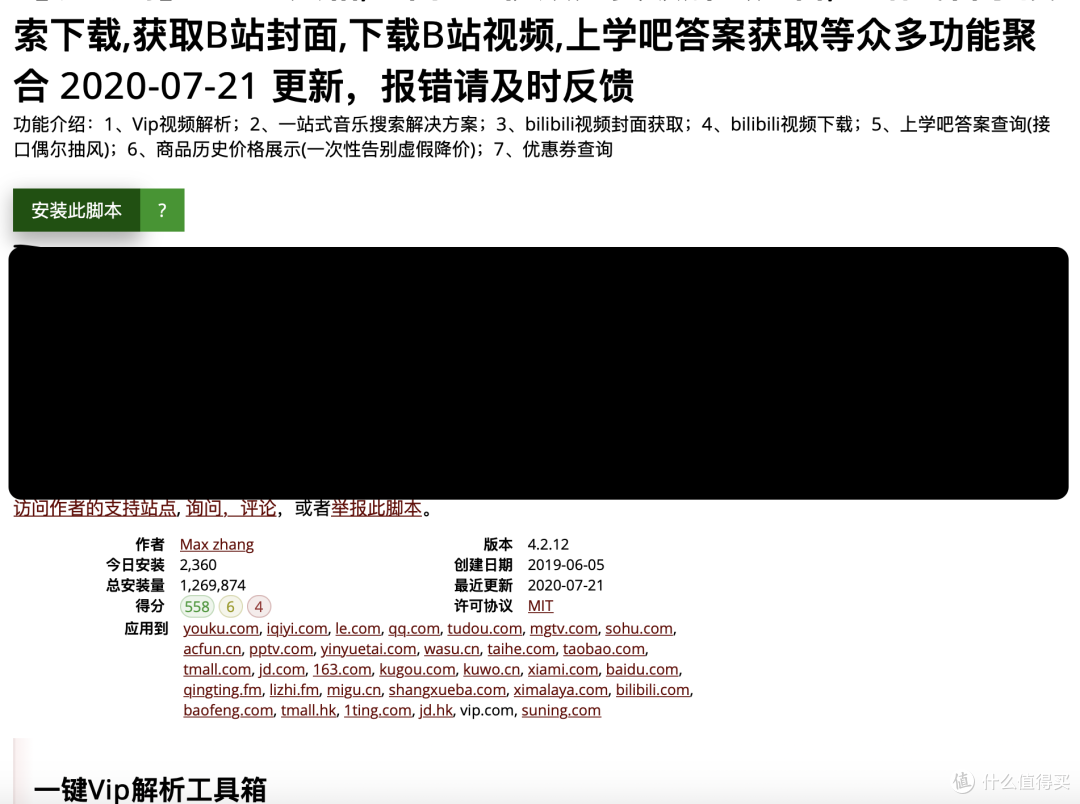Open the kugou.com site link
The width and height of the screenshot is (1080, 804).
tap(417, 670)
